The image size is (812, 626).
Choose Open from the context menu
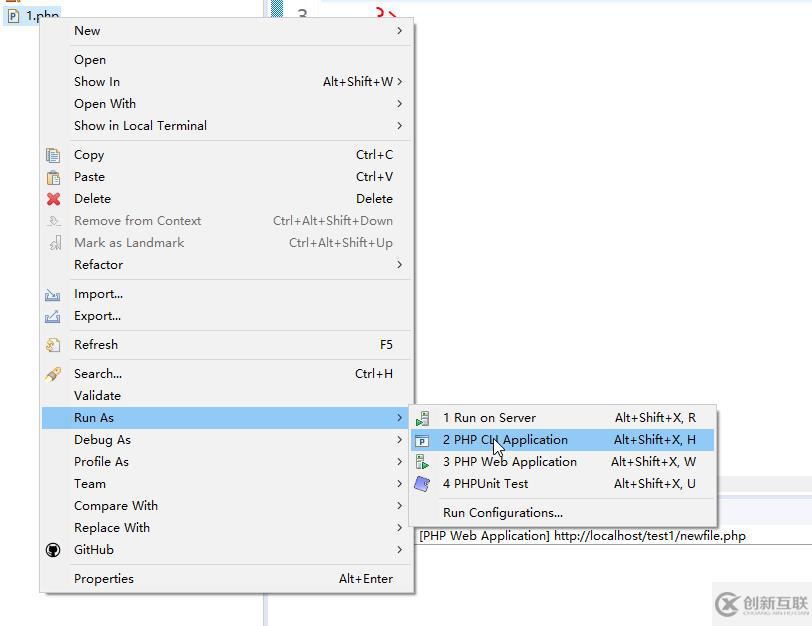pyautogui.click(x=227, y=60)
